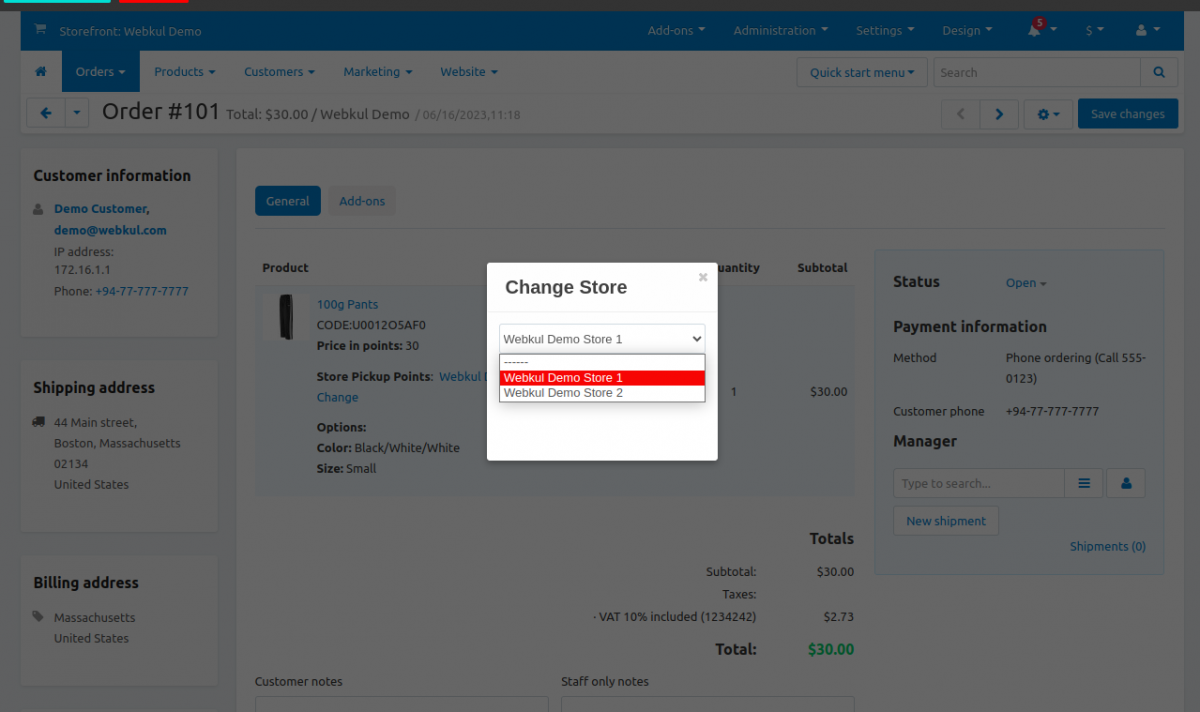
Task: Focus the manager Type to search field
Action: coord(979,483)
